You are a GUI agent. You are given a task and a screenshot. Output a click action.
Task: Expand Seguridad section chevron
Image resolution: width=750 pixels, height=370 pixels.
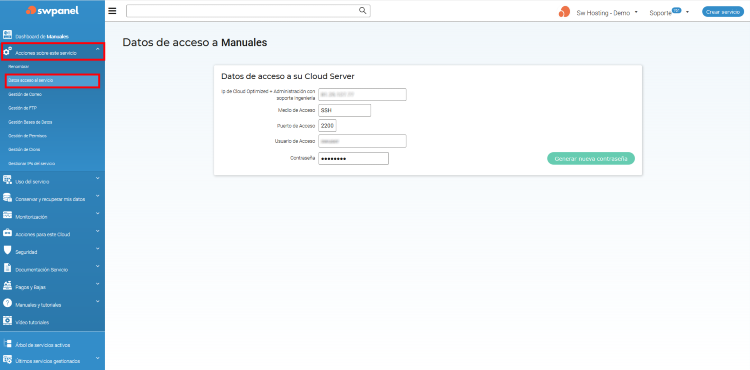pyautogui.click(x=98, y=249)
